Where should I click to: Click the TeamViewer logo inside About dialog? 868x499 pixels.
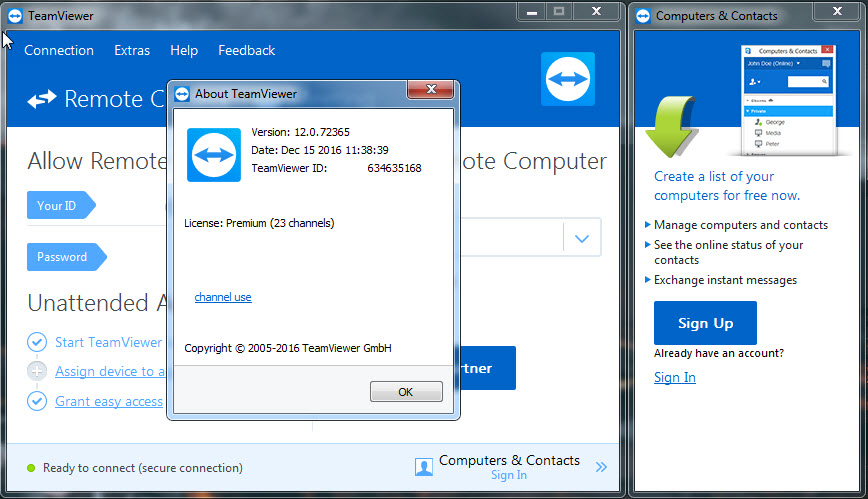(x=214, y=155)
